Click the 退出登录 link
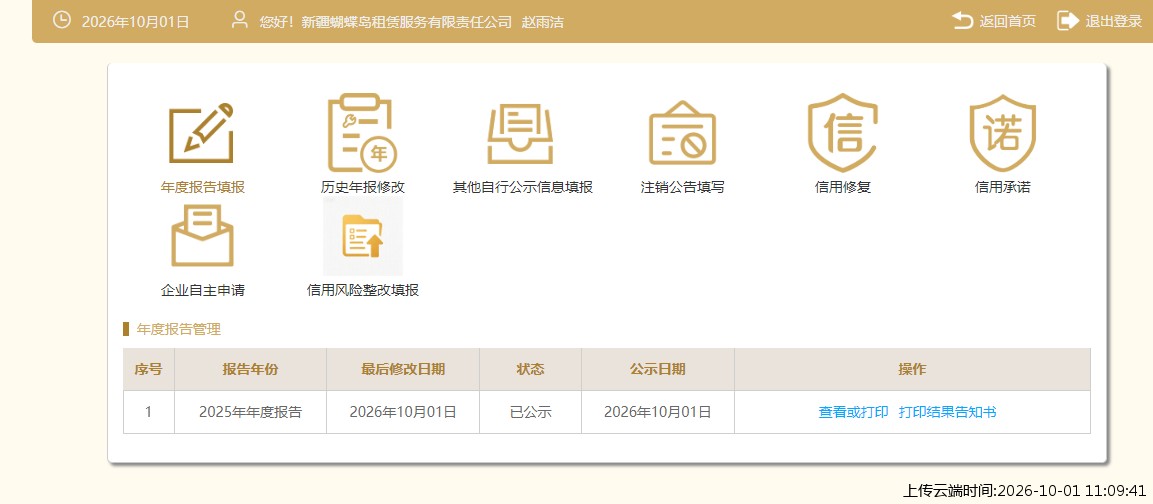Screen dimensions: 1153x504 pos(1113,21)
